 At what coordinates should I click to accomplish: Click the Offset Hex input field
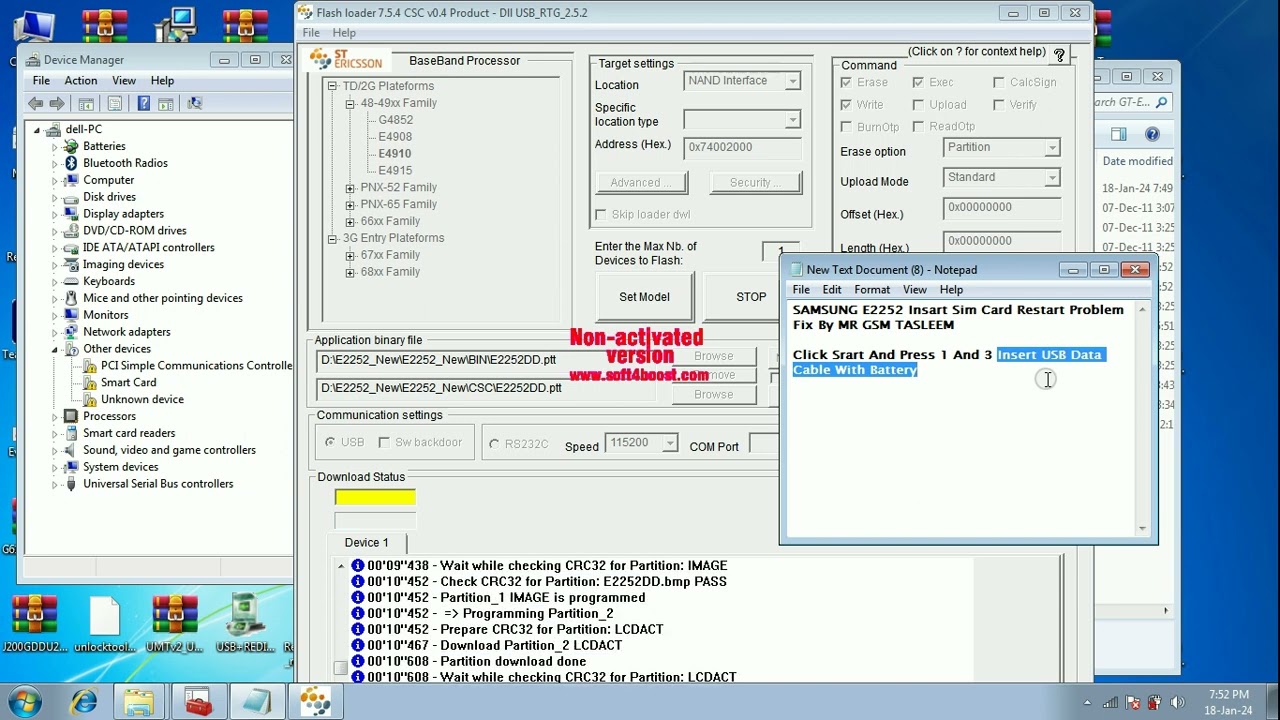1001,208
